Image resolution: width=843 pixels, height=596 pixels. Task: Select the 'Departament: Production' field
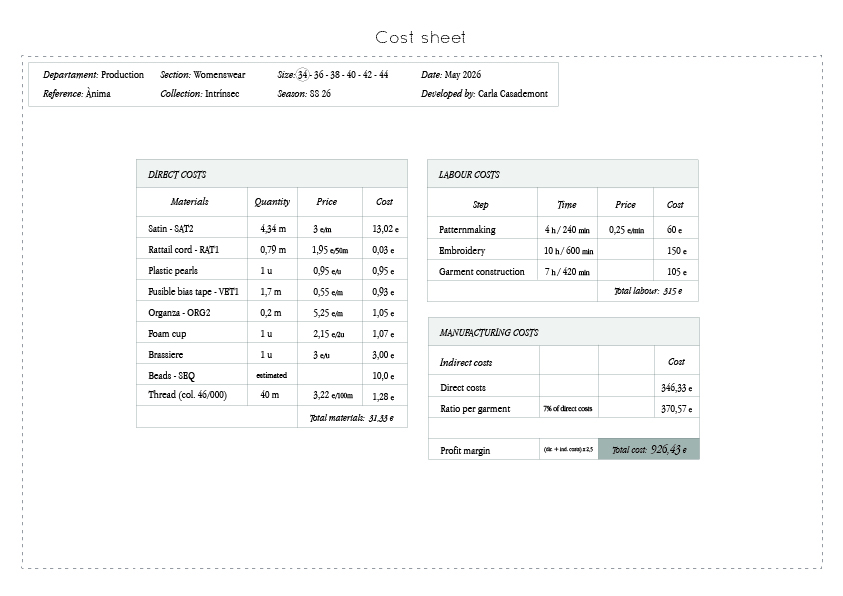tap(94, 75)
